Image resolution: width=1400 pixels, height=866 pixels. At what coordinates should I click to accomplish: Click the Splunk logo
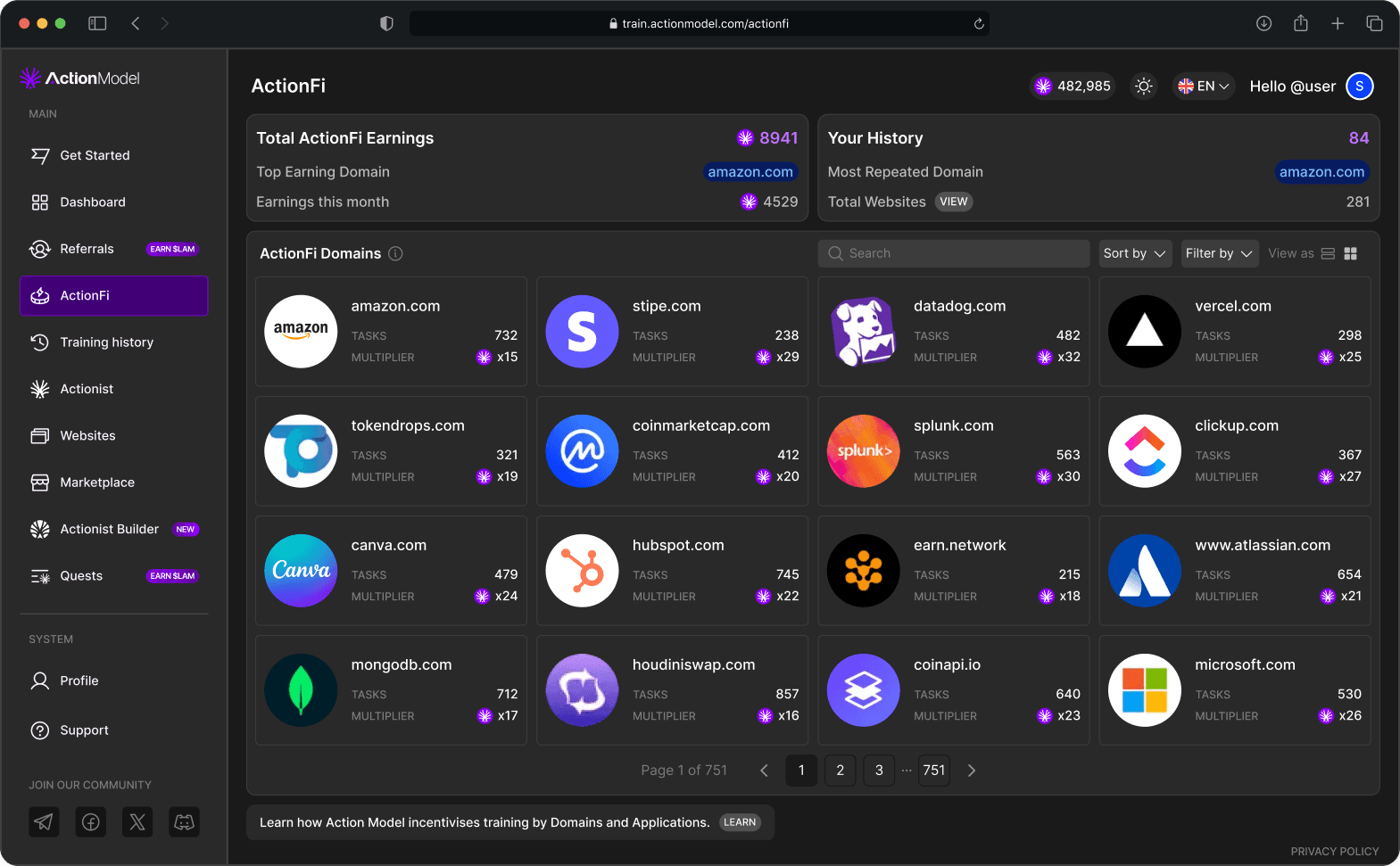864,451
